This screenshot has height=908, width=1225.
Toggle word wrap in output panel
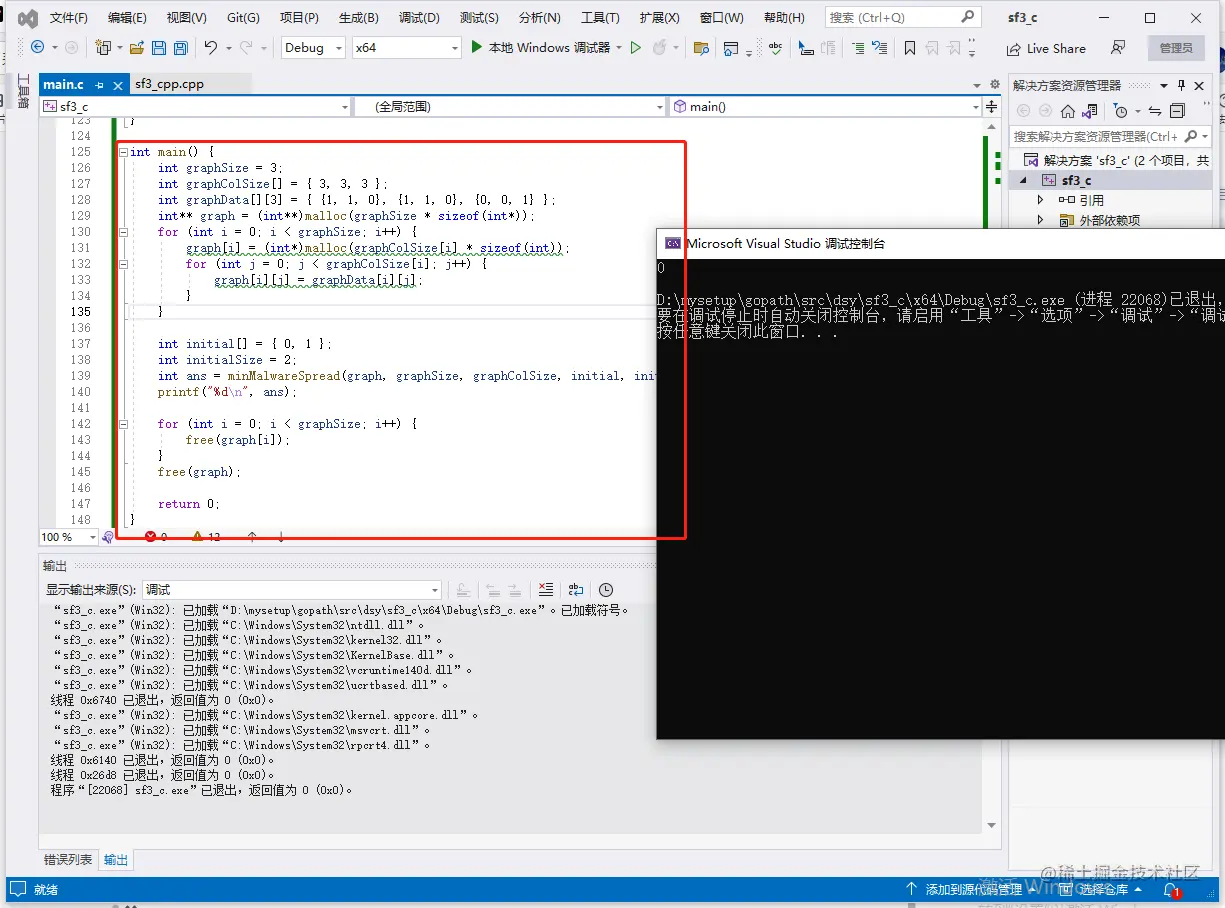(576, 590)
